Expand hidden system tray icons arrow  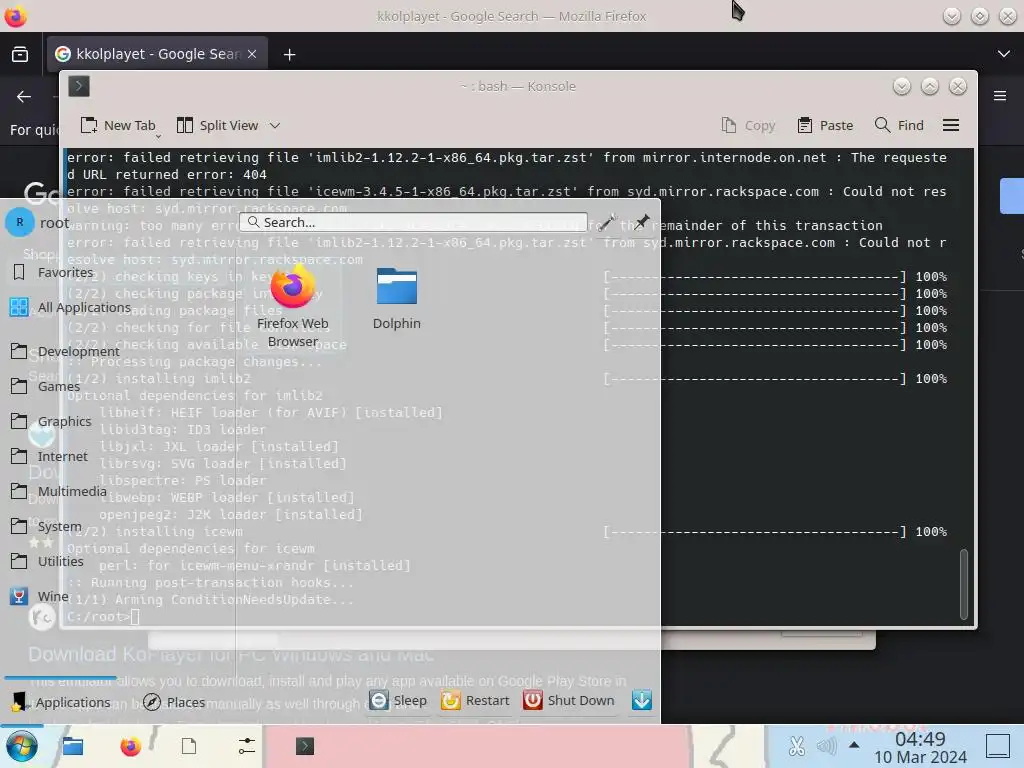click(854, 746)
